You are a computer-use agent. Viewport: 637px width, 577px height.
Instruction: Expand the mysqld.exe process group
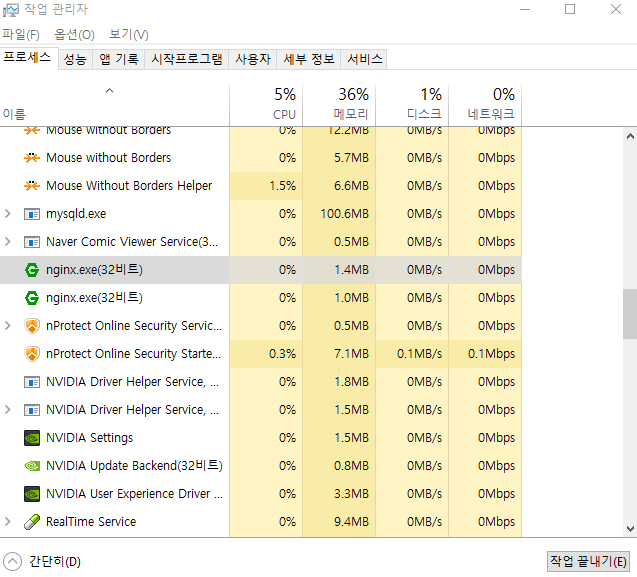point(7,214)
